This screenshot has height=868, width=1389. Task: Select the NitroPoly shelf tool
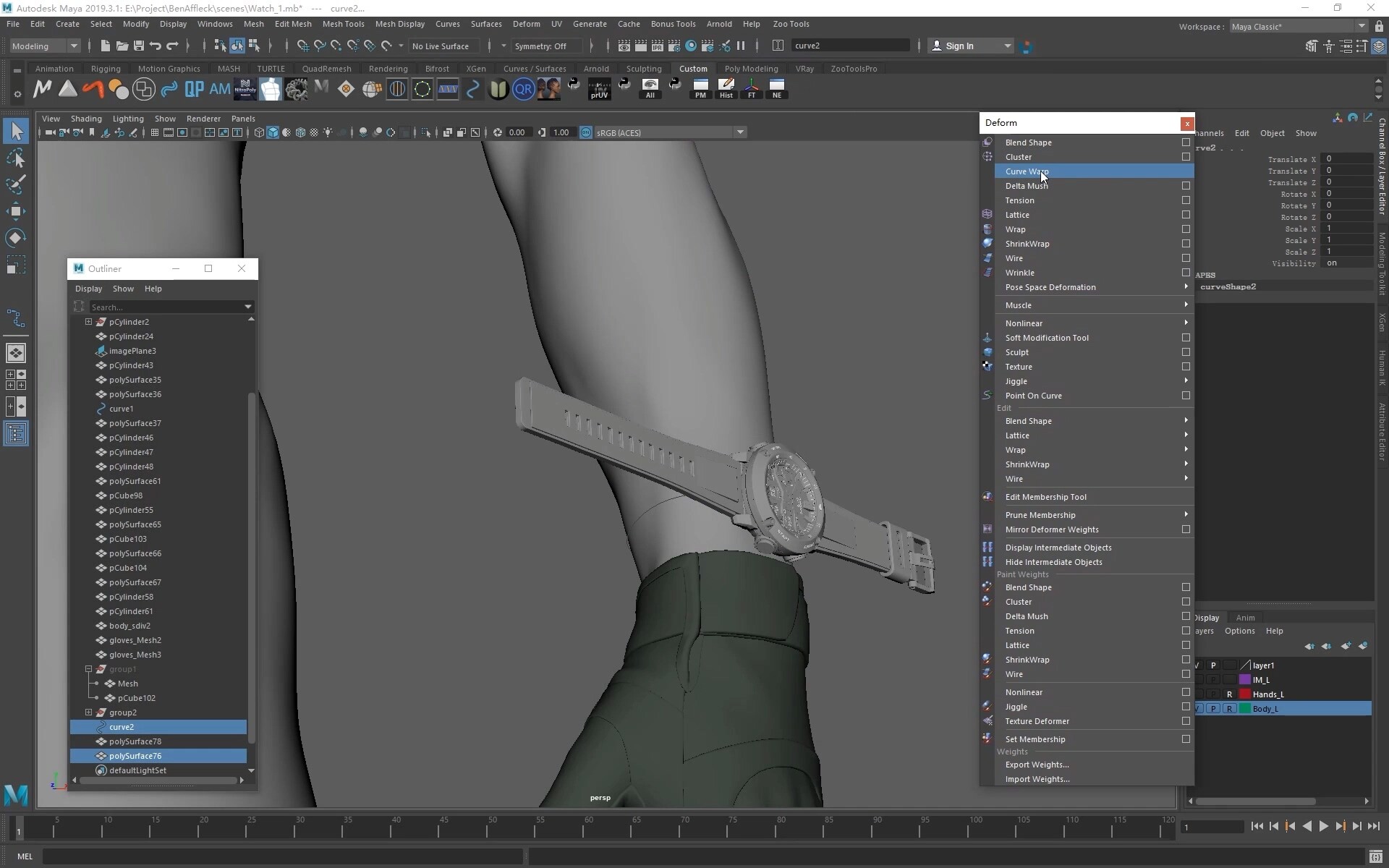pos(245,88)
